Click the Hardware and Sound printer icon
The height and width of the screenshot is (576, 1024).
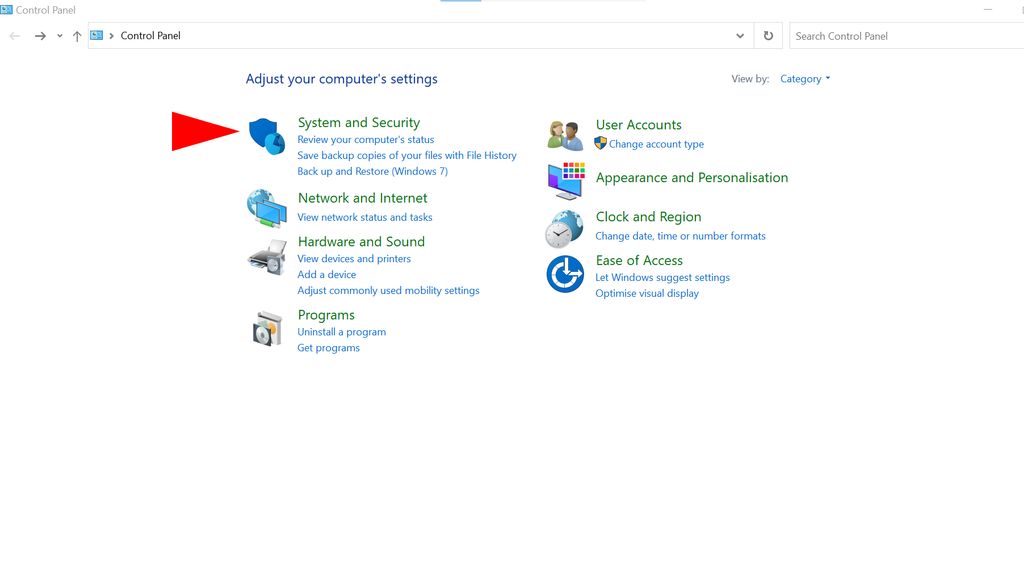(x=265, y=258)
